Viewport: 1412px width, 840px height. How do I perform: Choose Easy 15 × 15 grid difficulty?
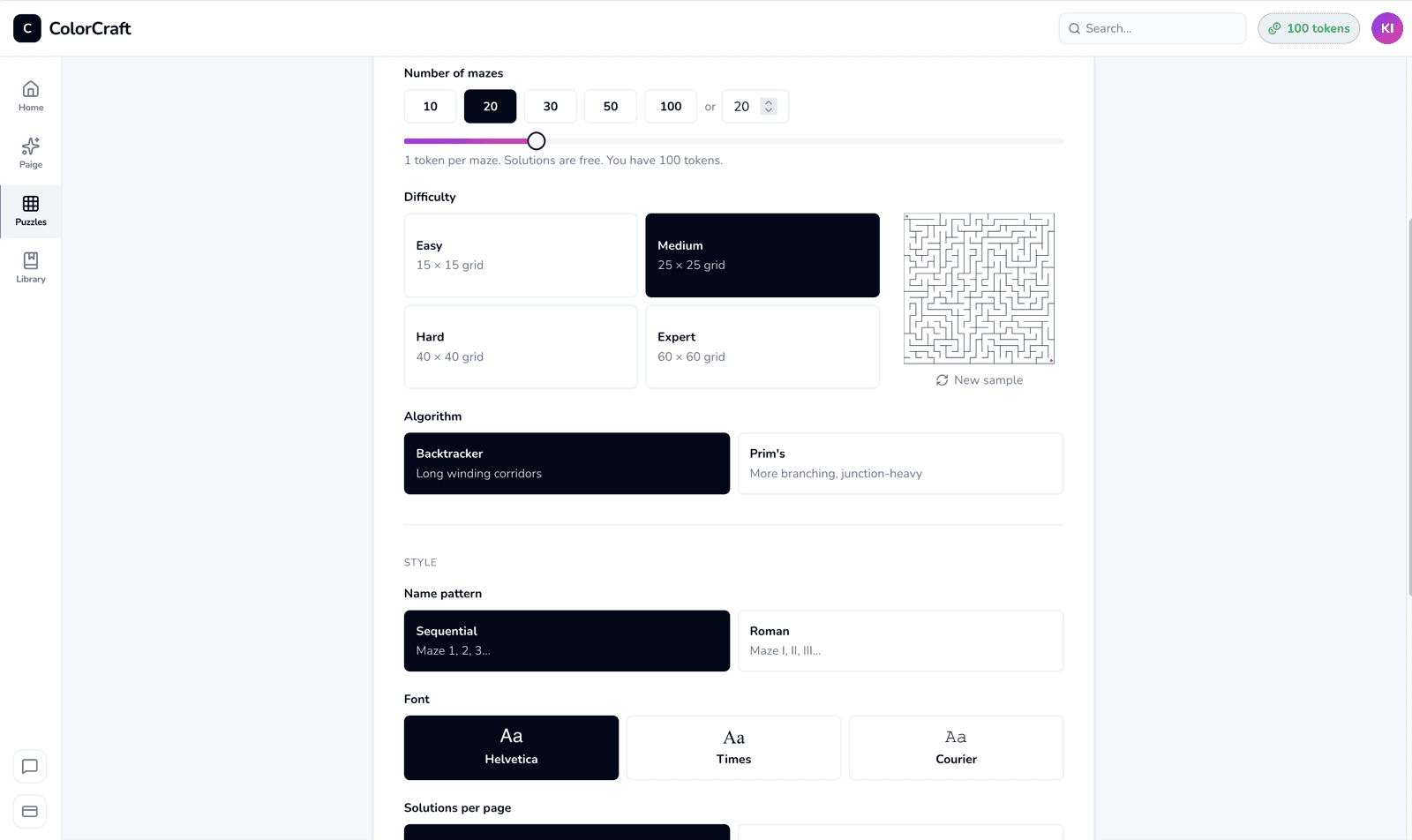(521, 255)
